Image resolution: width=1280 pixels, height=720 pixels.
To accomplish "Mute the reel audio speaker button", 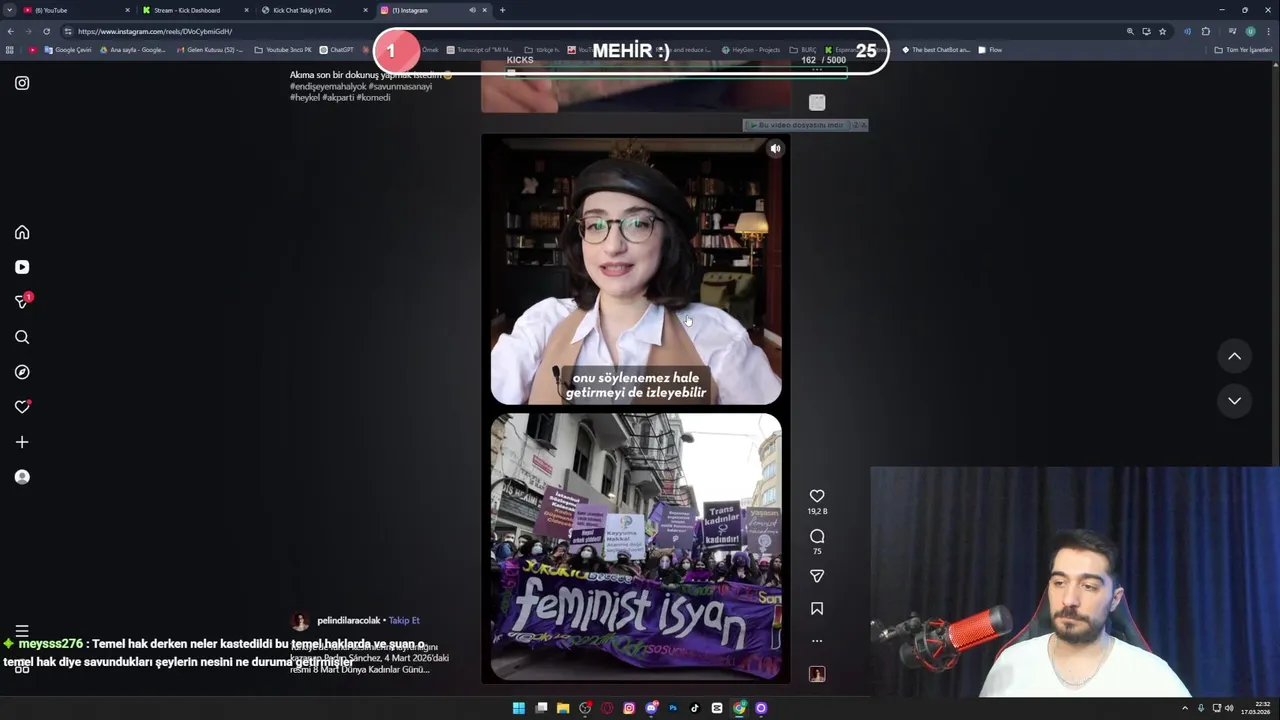I will [x=775, y=149].
